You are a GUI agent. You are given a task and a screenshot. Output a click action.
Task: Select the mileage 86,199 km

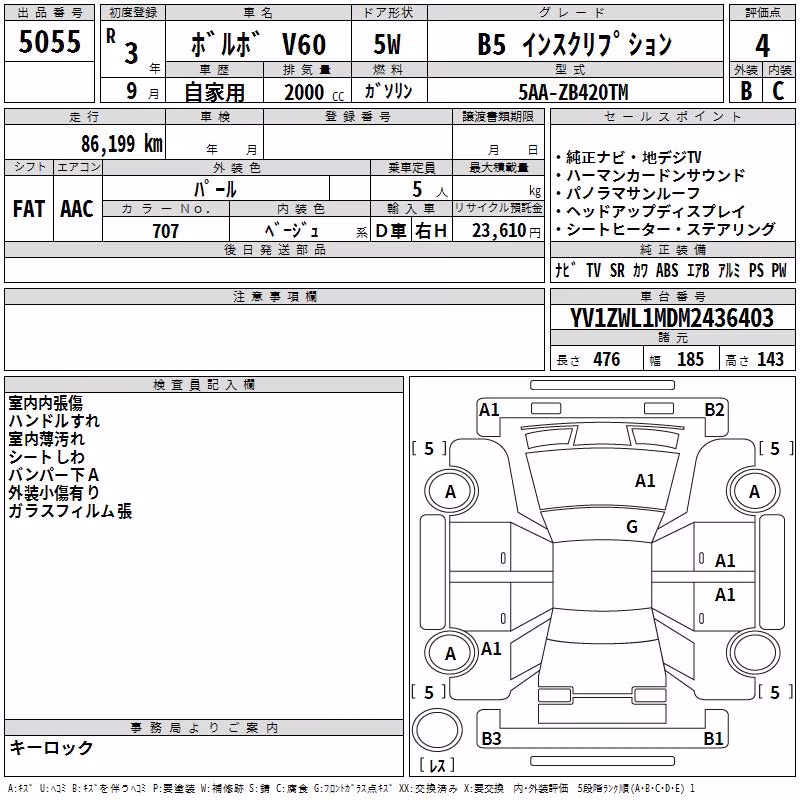(122, 144)
